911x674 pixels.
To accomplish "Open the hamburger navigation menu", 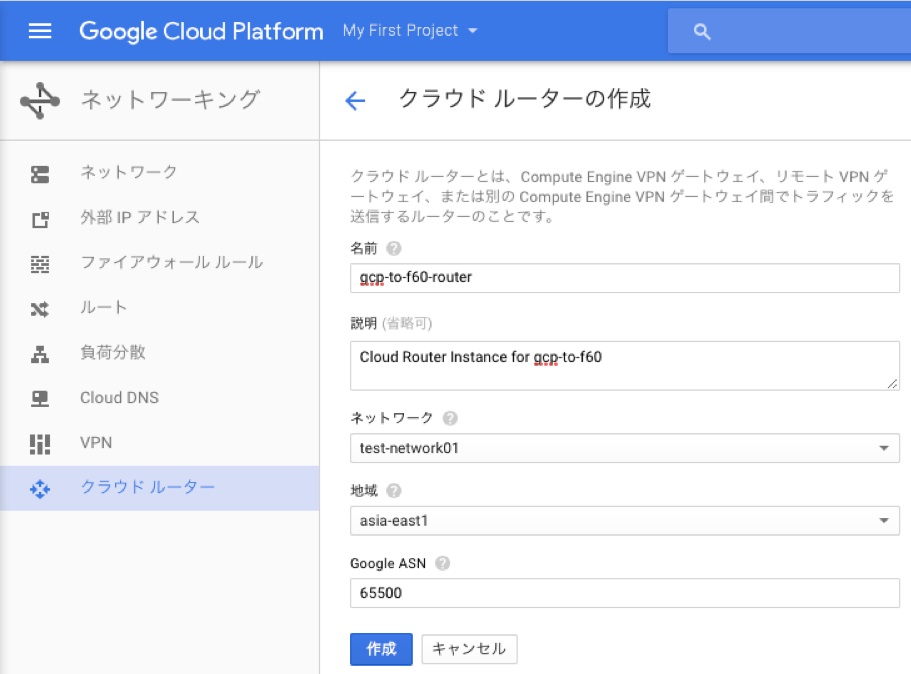I will click(x=40, y=31).
